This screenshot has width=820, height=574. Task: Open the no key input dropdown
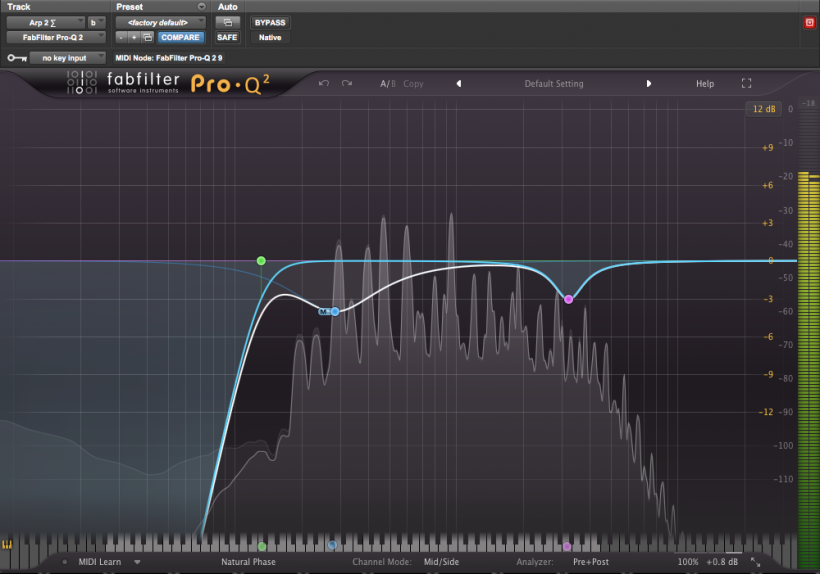point(67,58)
